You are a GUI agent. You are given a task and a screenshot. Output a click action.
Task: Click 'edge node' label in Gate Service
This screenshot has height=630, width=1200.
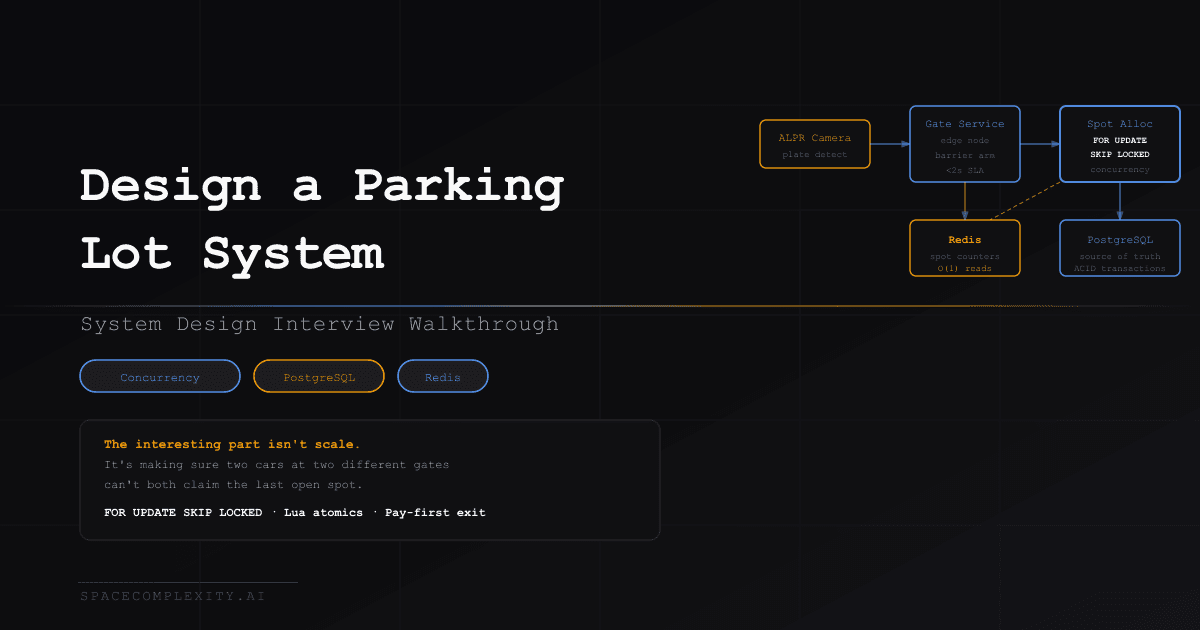click(x=965, y=140)
